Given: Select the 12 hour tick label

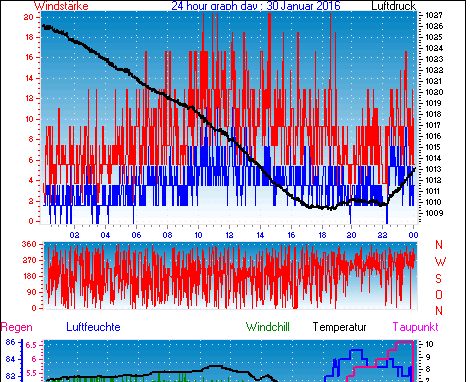Looking at the screenshot, I should pyautogui.click(x=229, y=235).
